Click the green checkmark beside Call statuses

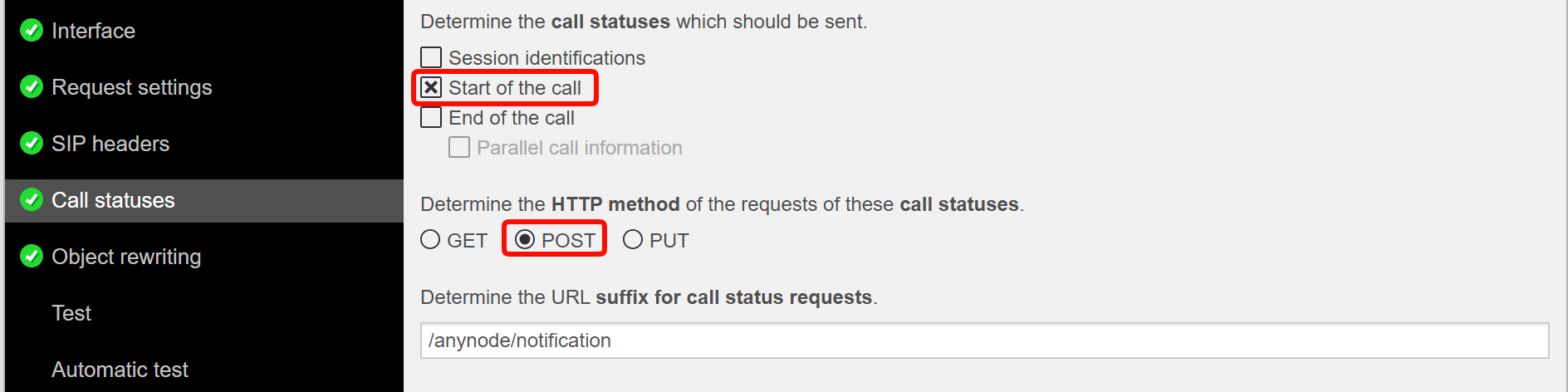pyautogui.click(x=32, y=200)
